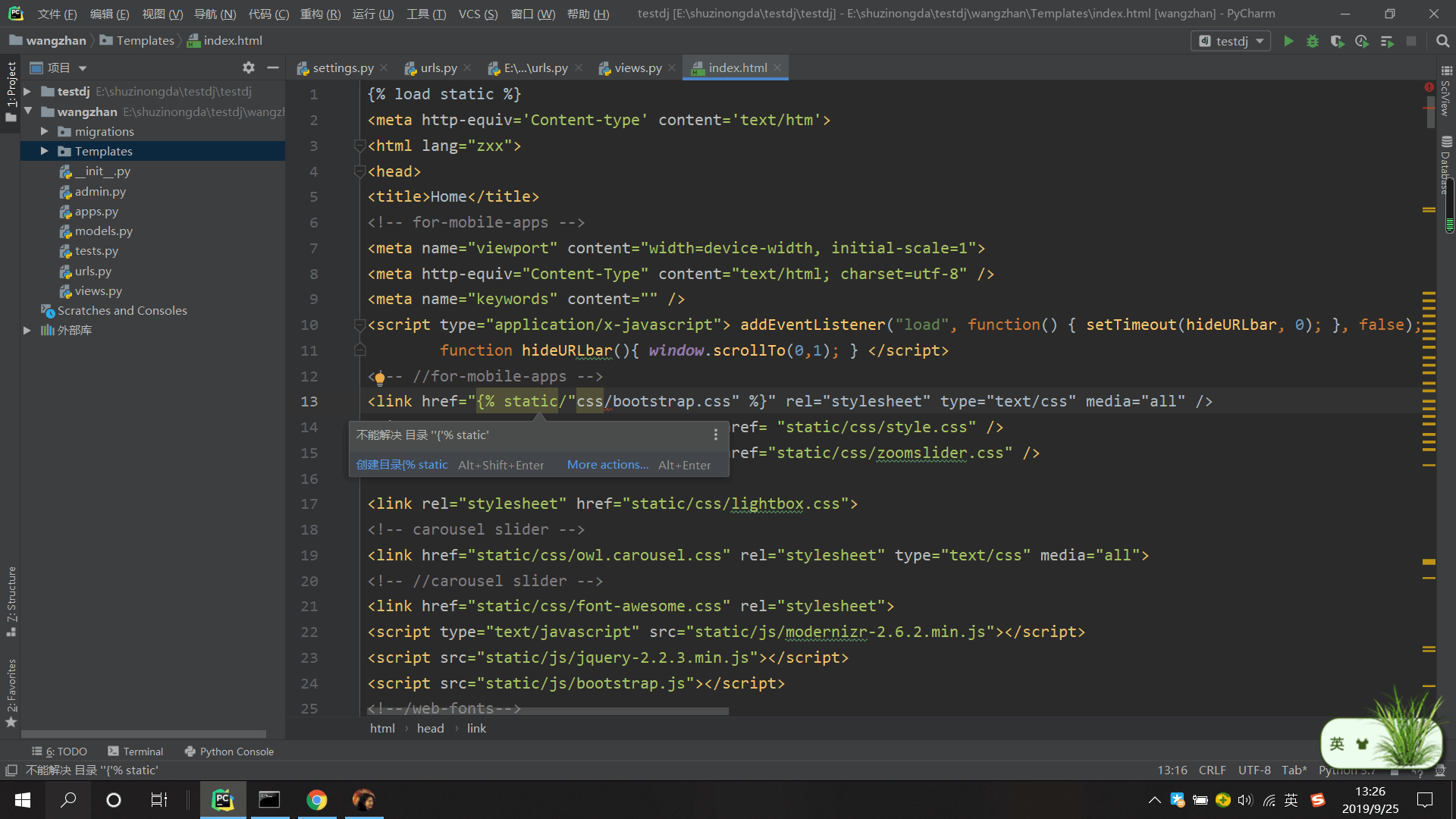Switch to the views.py tab

(x=637, y=67)
